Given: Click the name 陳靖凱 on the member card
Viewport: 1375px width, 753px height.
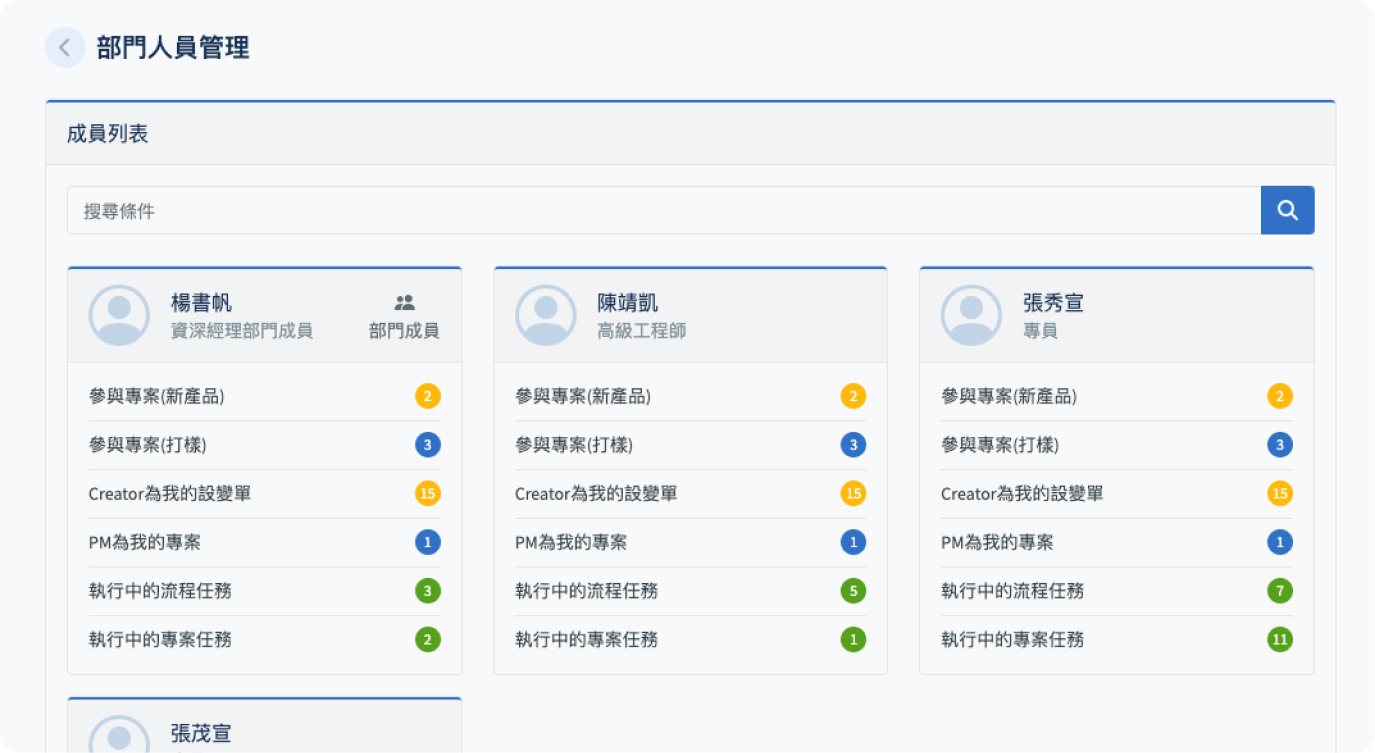Looking at the screenshot, I should pyautogui.click(x=628, y=303).
